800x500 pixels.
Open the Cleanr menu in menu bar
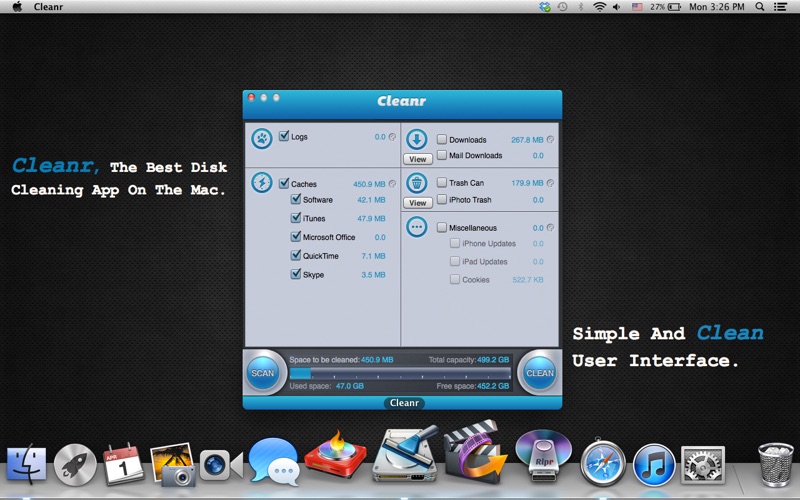click(x=48, y=7)
